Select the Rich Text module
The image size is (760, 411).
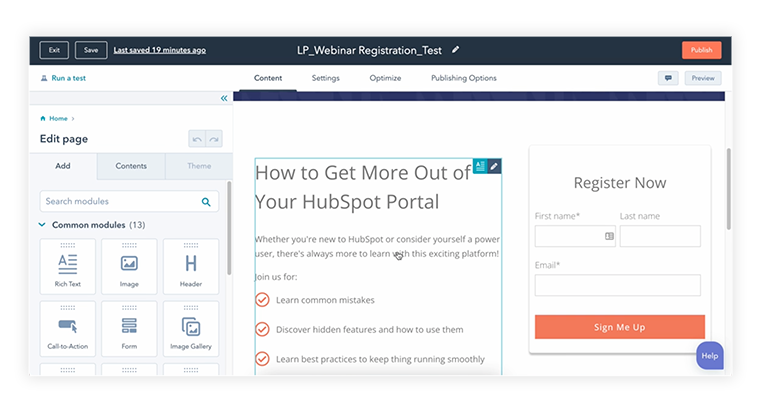(67, 266)
